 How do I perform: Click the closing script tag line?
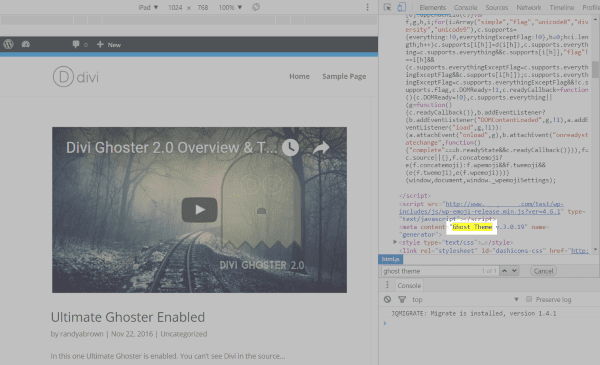point(415,196)
